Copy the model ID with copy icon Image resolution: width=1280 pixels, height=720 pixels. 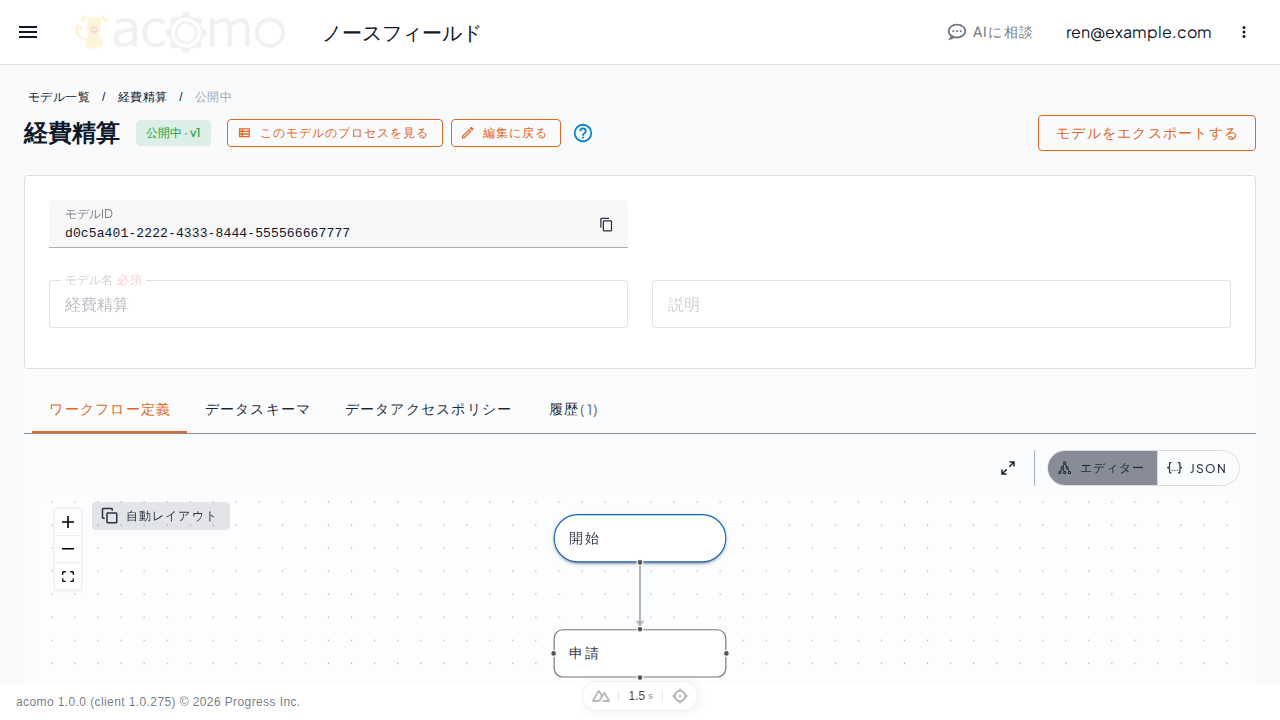(x=606, y=224)
